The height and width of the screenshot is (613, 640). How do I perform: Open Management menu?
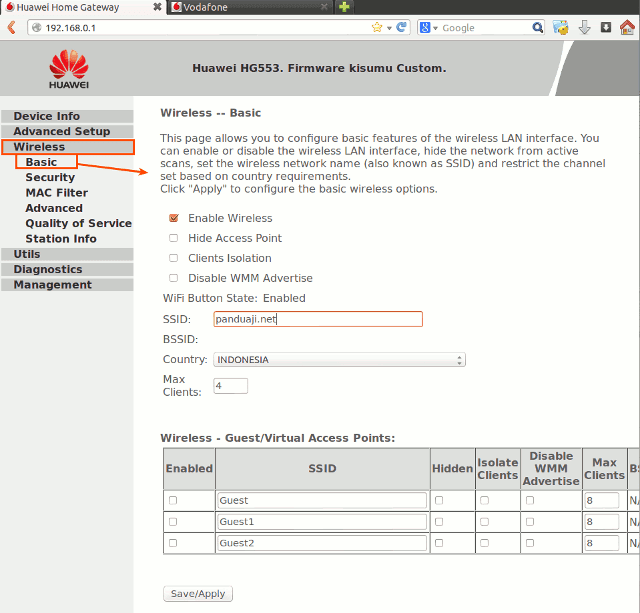(67, 285)
